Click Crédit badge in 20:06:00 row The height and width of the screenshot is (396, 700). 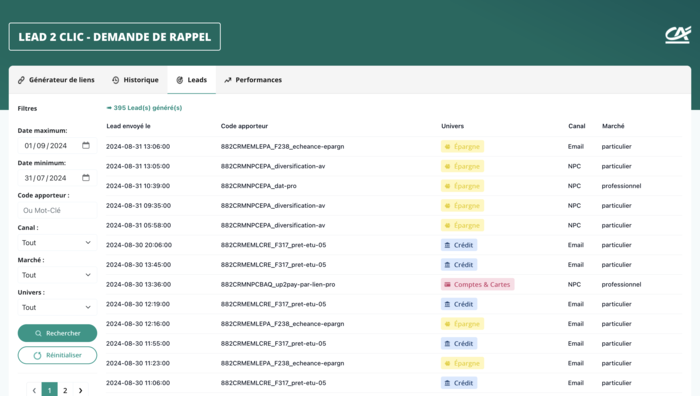459,245
